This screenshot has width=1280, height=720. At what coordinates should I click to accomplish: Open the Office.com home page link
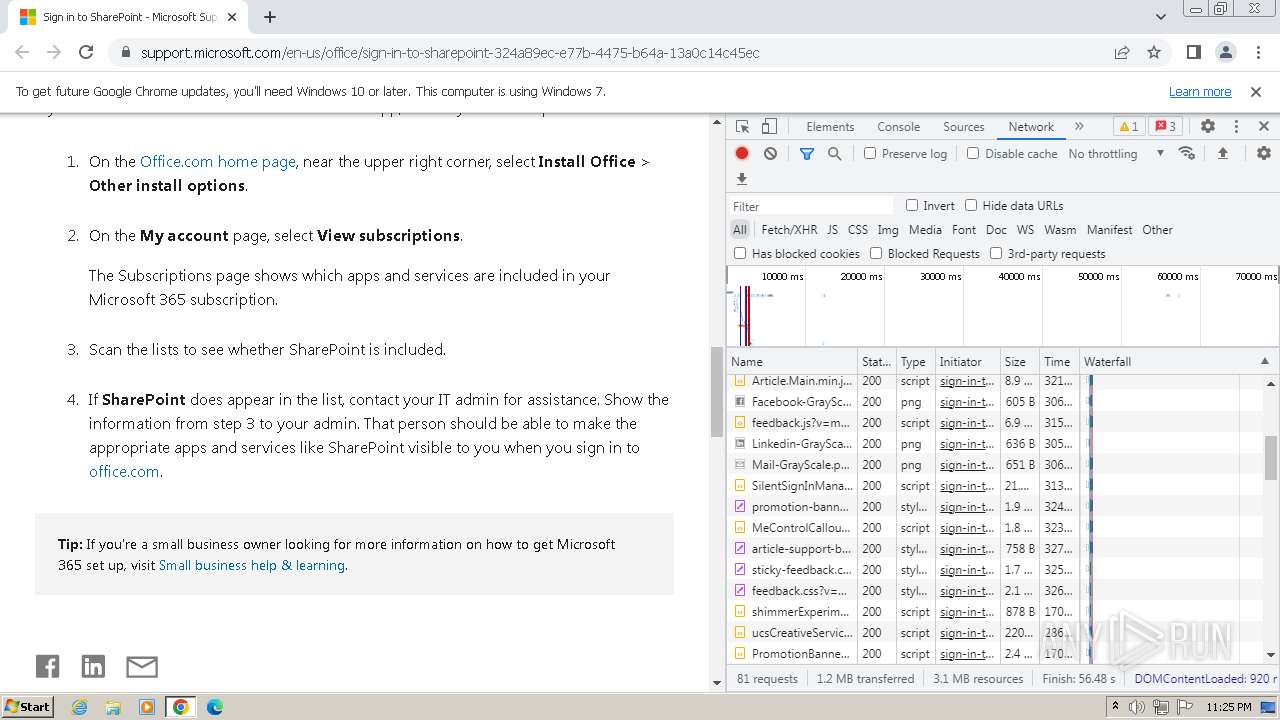point(217,161)
